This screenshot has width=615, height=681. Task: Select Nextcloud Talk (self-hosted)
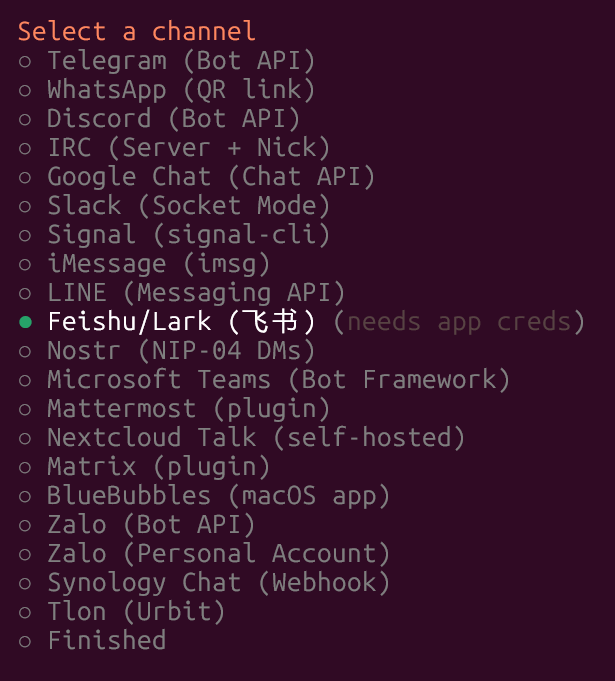pos(255,438)
